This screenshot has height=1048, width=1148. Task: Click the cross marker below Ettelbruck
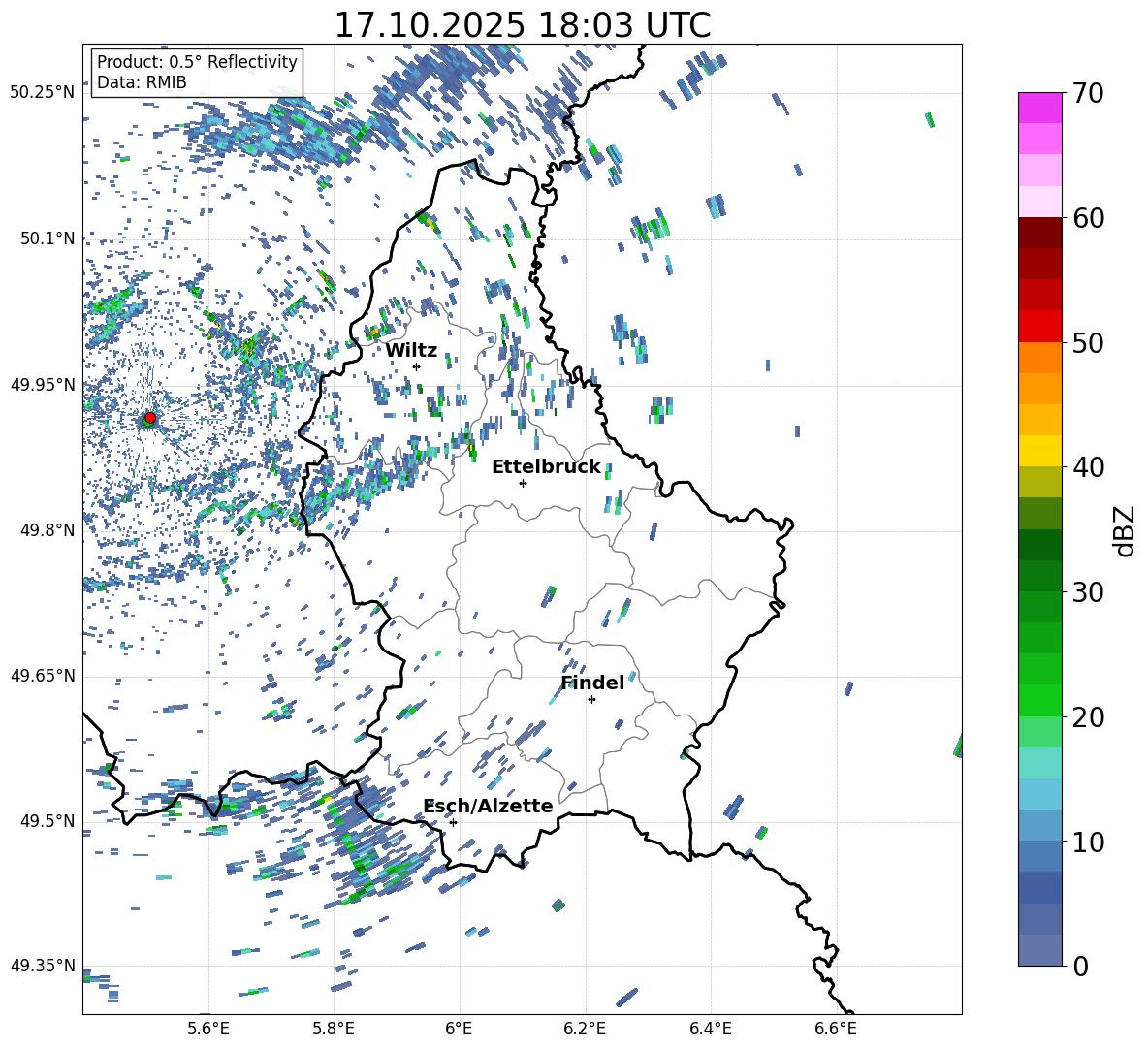pos(523,483)
